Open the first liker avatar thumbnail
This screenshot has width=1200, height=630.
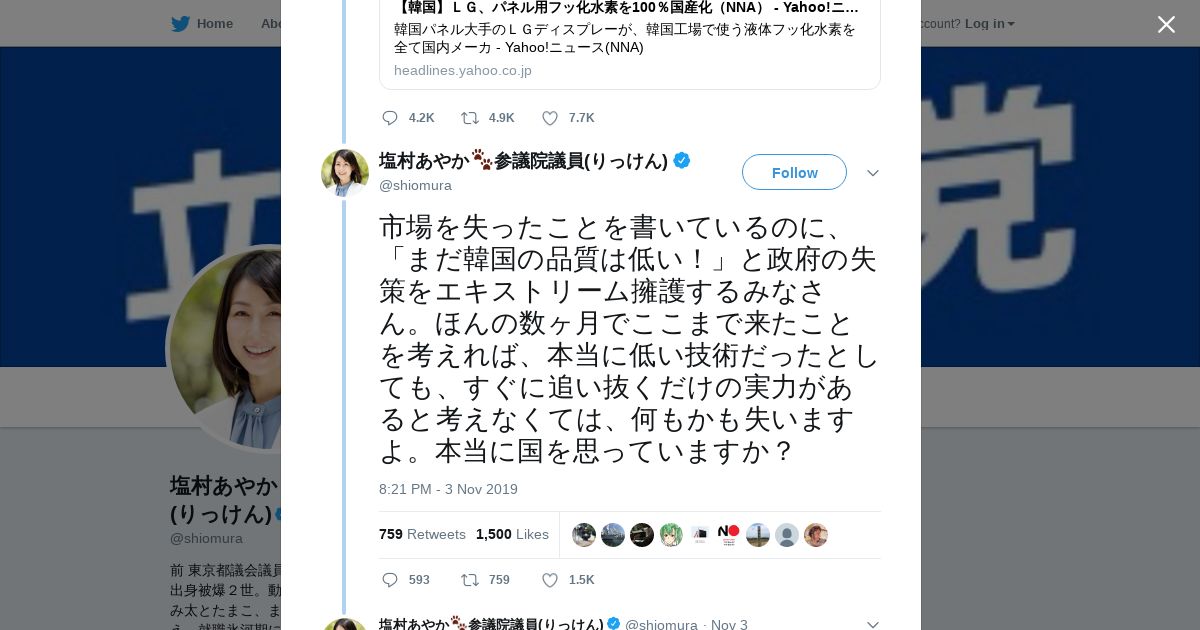coord(584,535)
